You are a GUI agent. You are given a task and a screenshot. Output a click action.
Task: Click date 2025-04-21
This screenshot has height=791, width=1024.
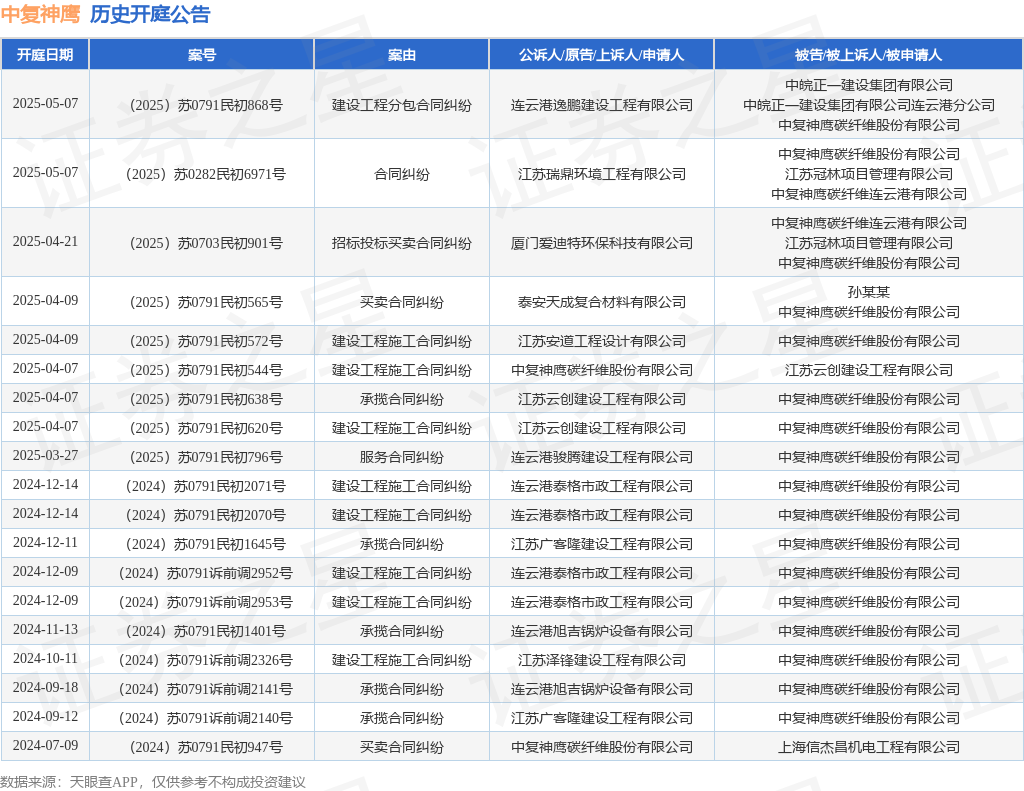pos(45,242)
